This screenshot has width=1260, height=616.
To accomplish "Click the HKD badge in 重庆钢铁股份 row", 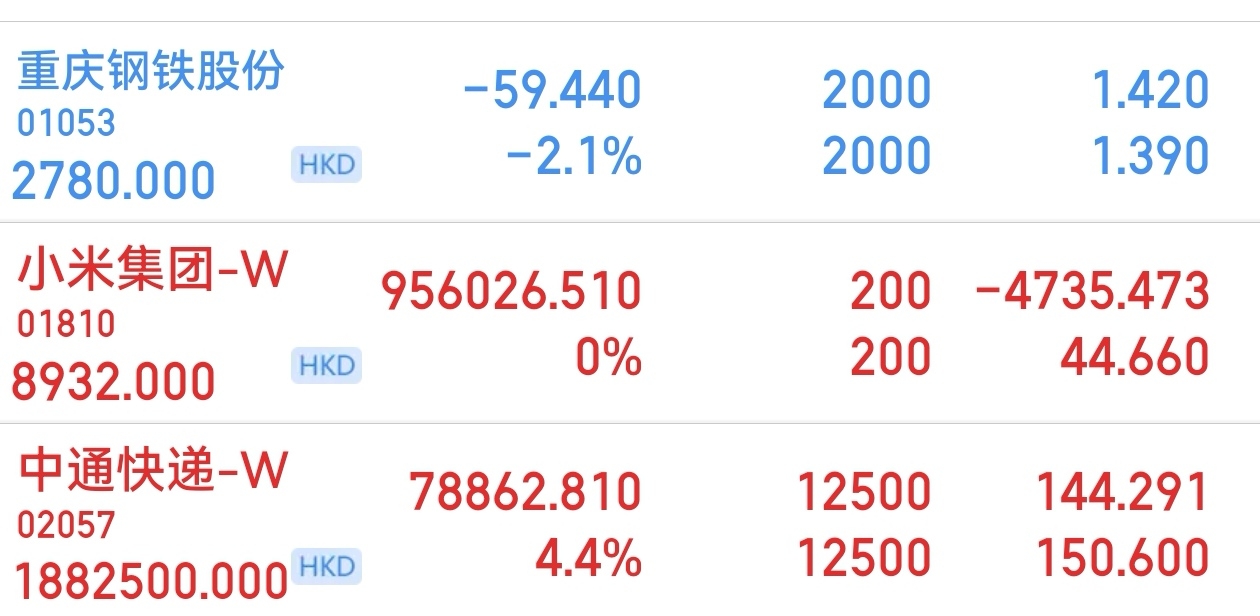I will [x=326, y=164].
